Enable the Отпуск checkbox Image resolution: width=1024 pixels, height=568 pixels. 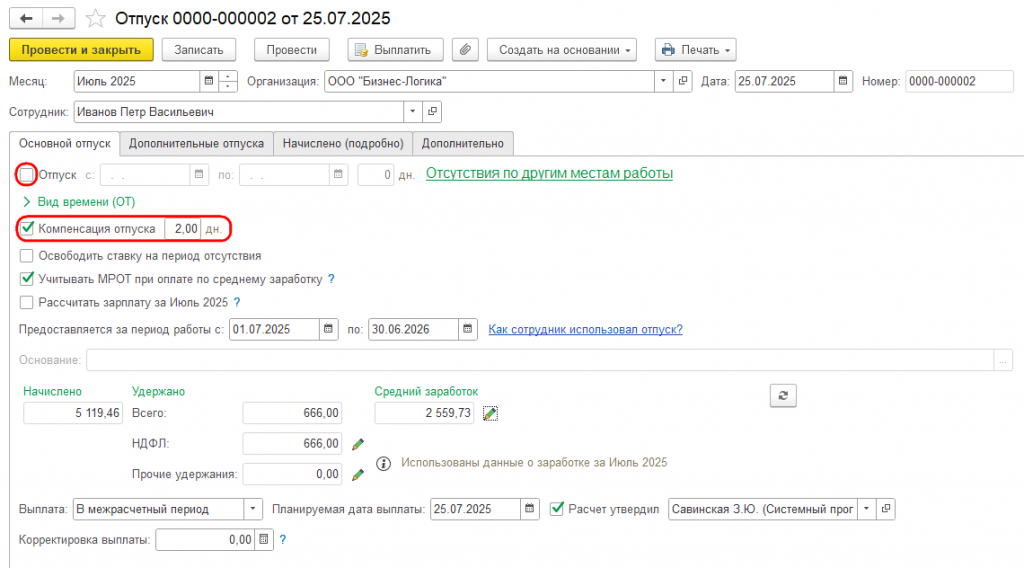click(27, 174)
